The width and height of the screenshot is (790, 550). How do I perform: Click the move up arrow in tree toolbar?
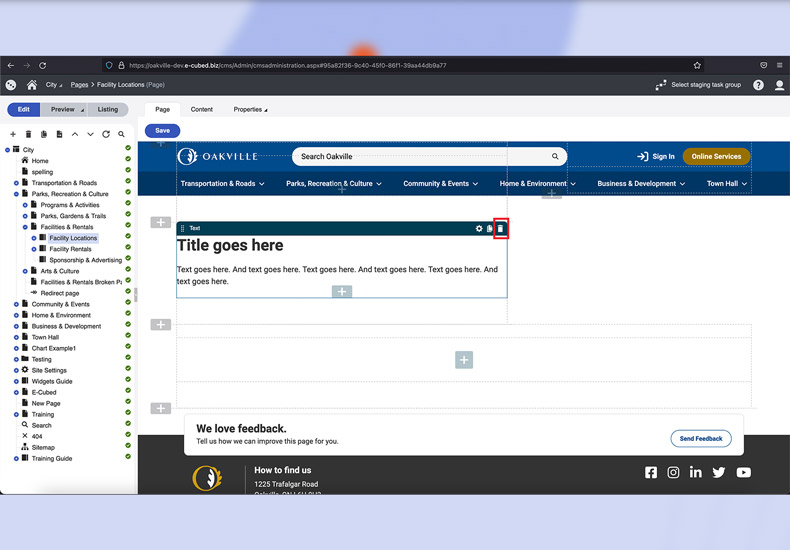click(75, 134)
